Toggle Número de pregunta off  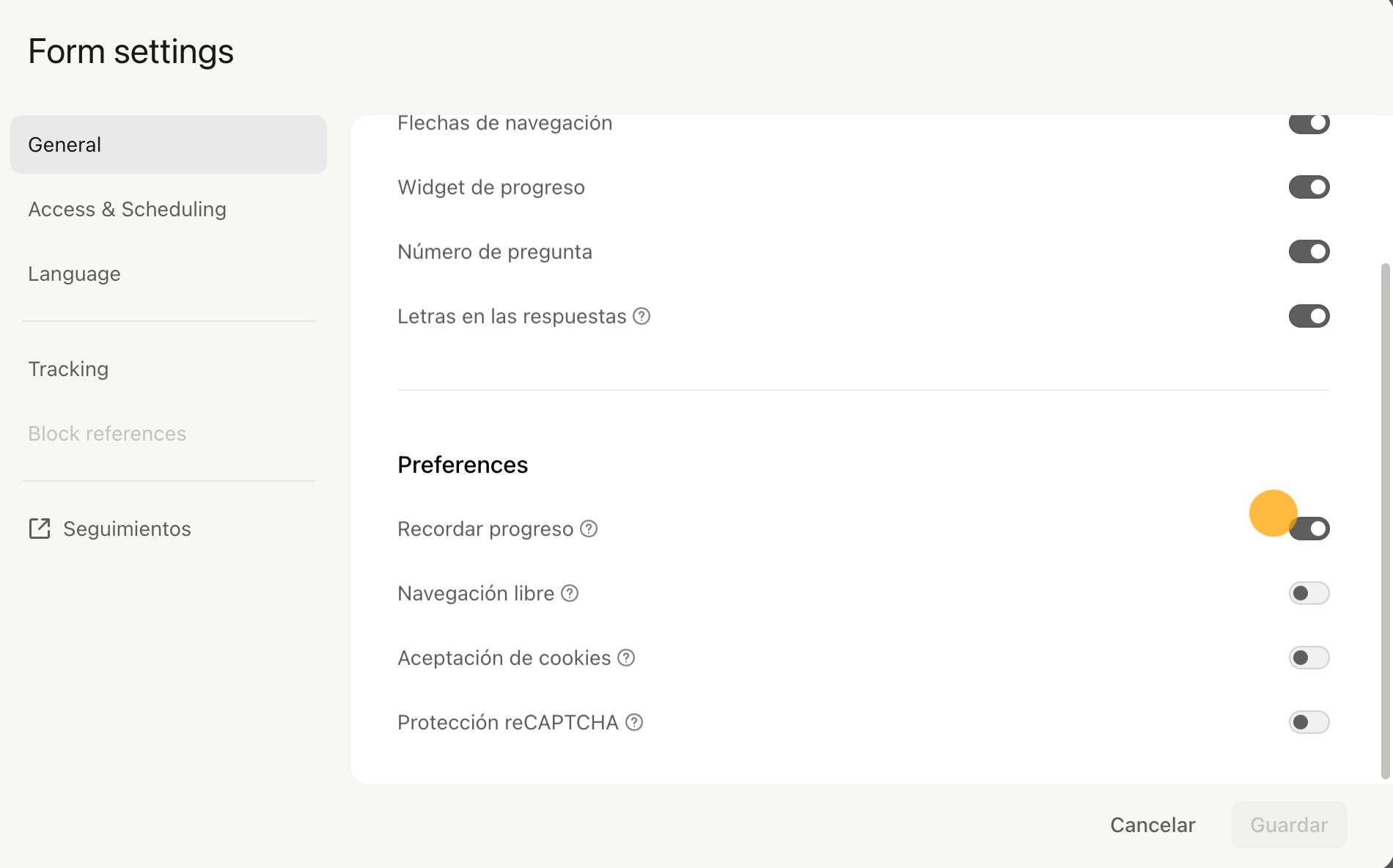tap(1309, 251)
